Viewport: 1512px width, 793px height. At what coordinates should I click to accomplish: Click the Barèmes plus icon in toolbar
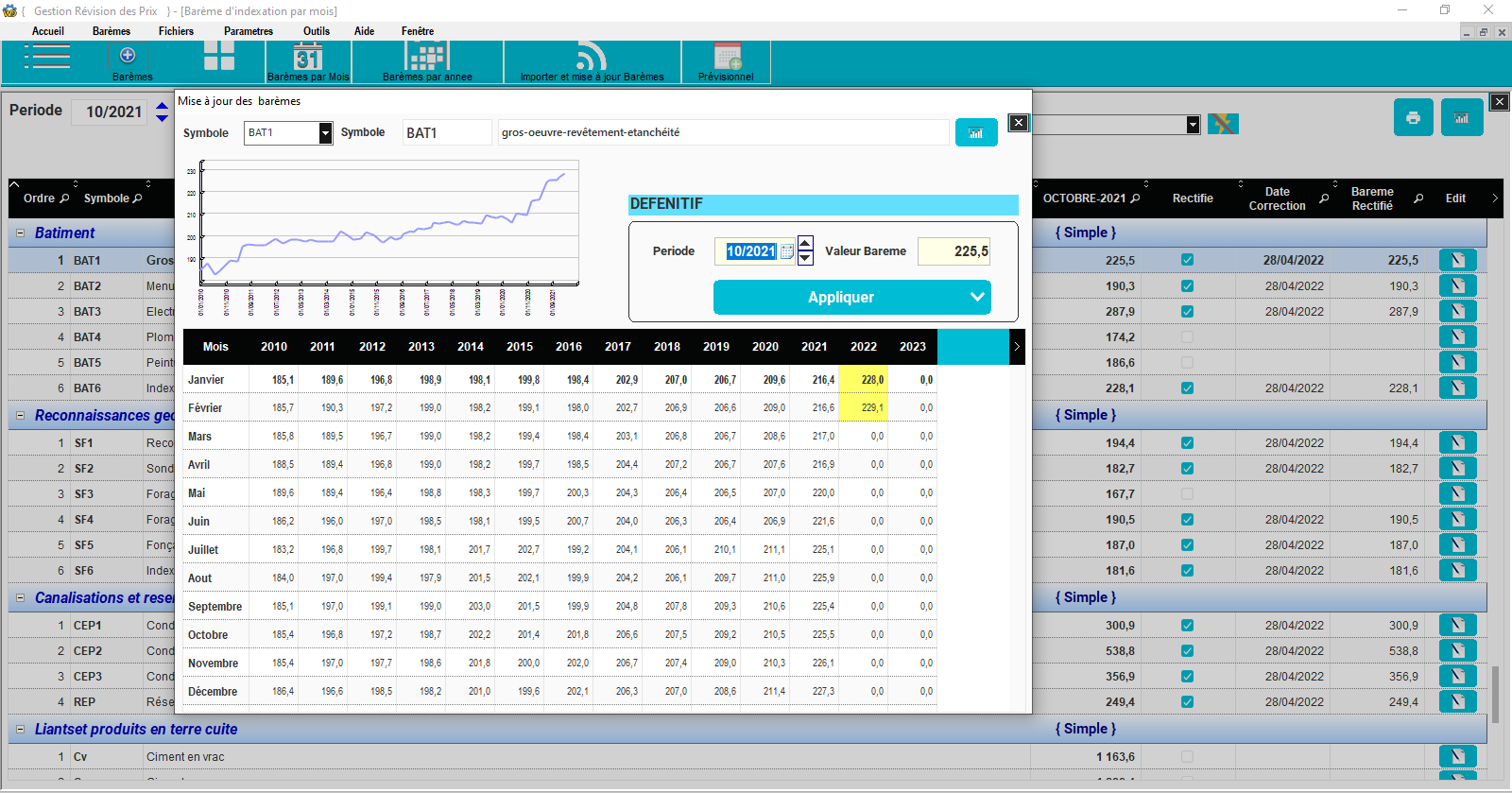tap(128, 56)
